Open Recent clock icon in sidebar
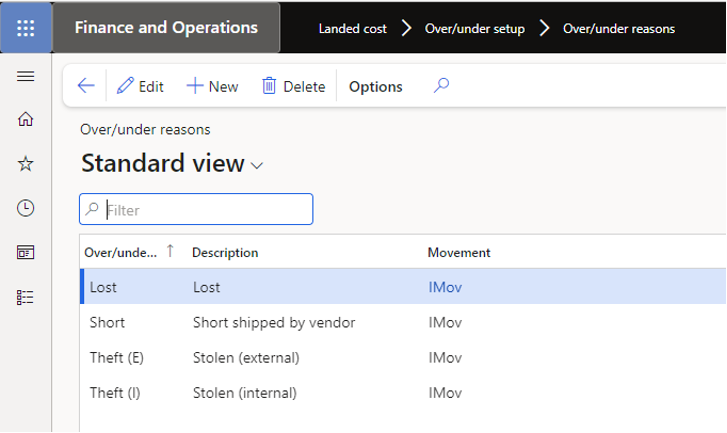Screen dimensions: 727x433 click(x=26, y=208)
